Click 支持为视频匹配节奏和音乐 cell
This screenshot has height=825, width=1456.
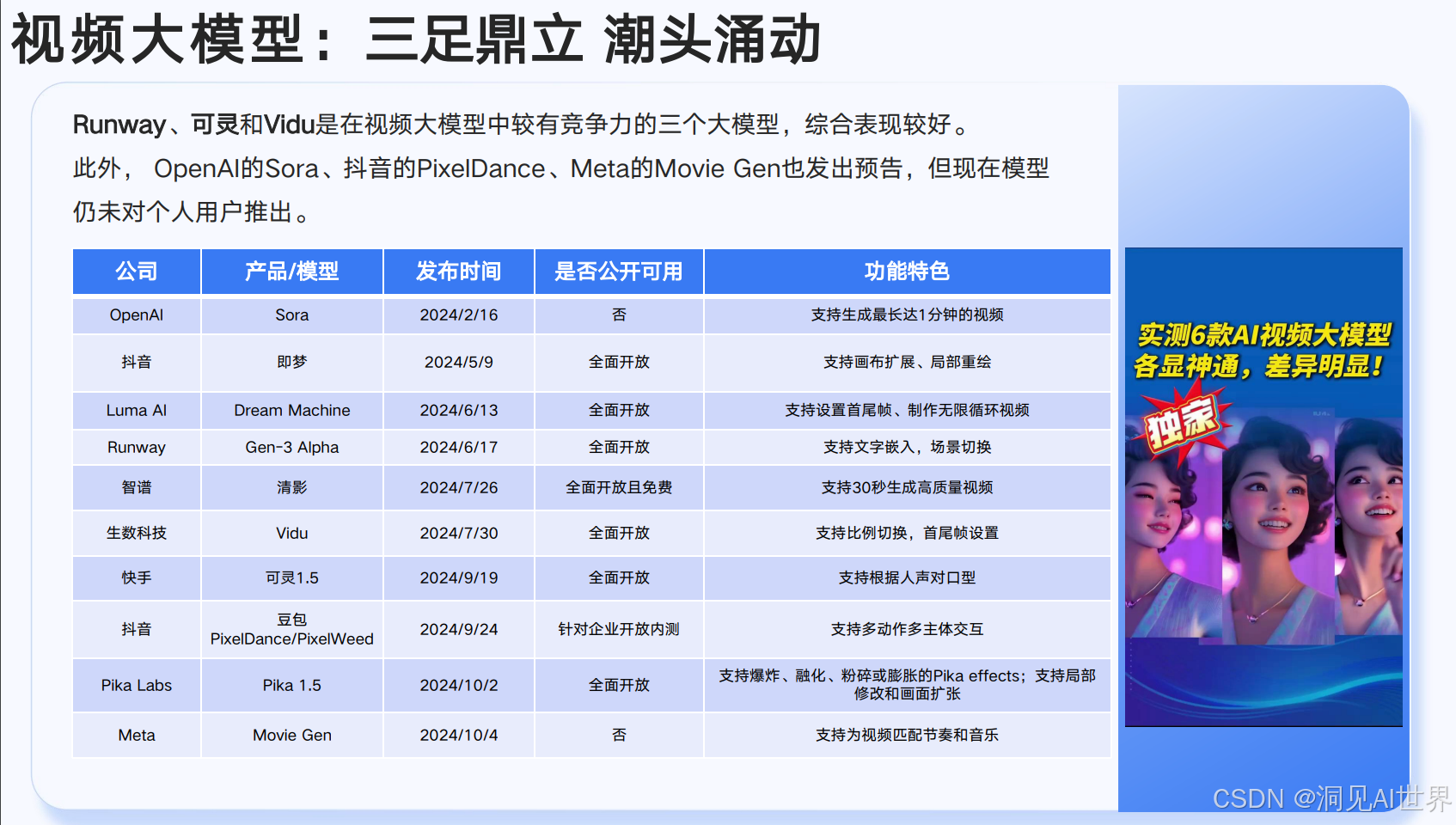click(x=907, y=736)
